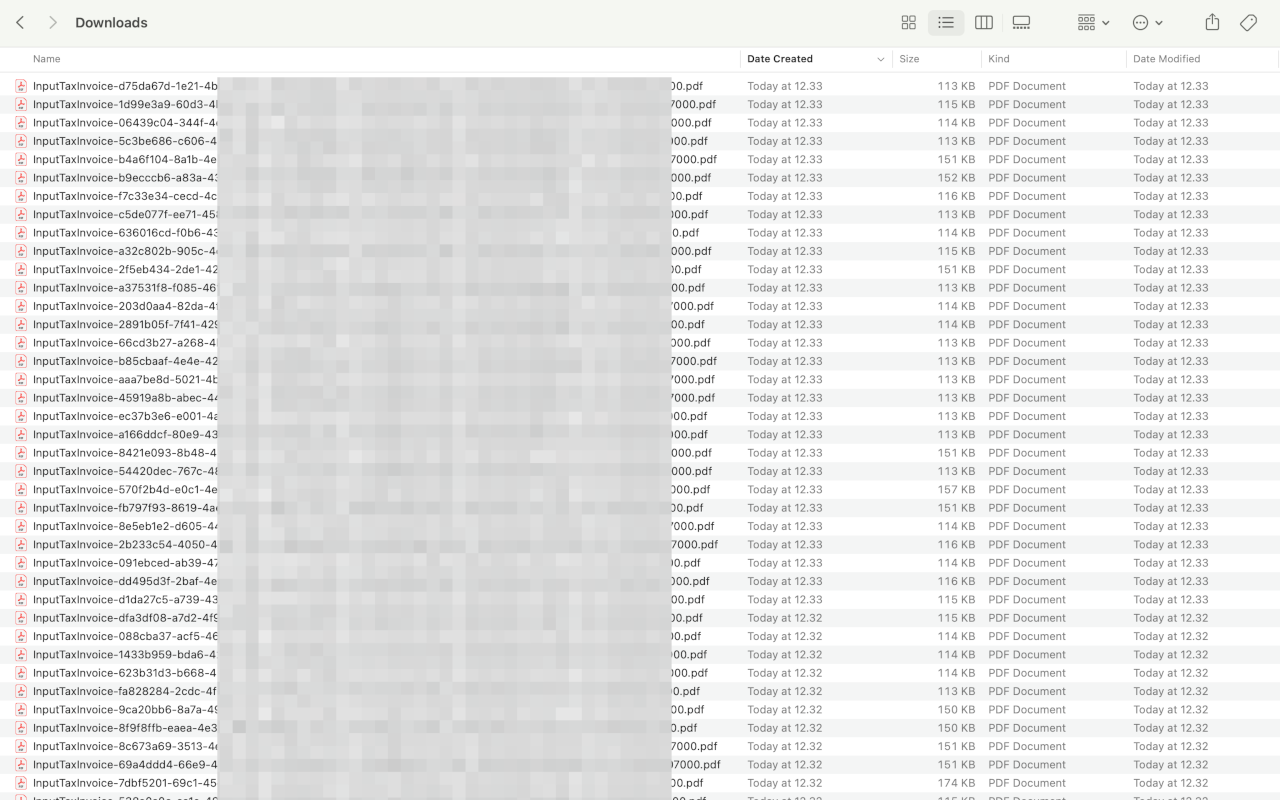Open the more actions ellipsis menu

[1148, 22]
